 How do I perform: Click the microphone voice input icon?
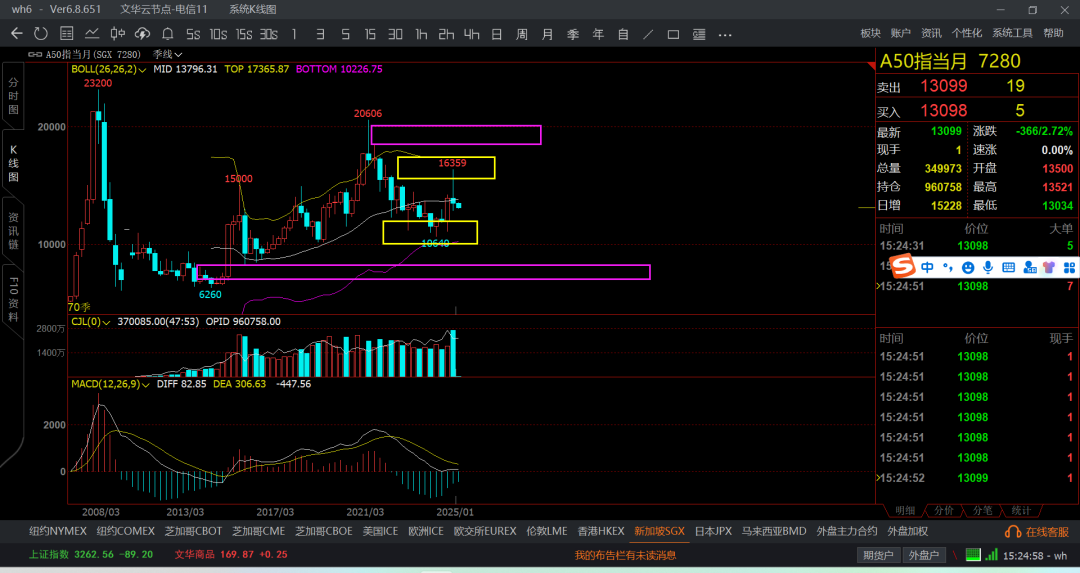988,267
